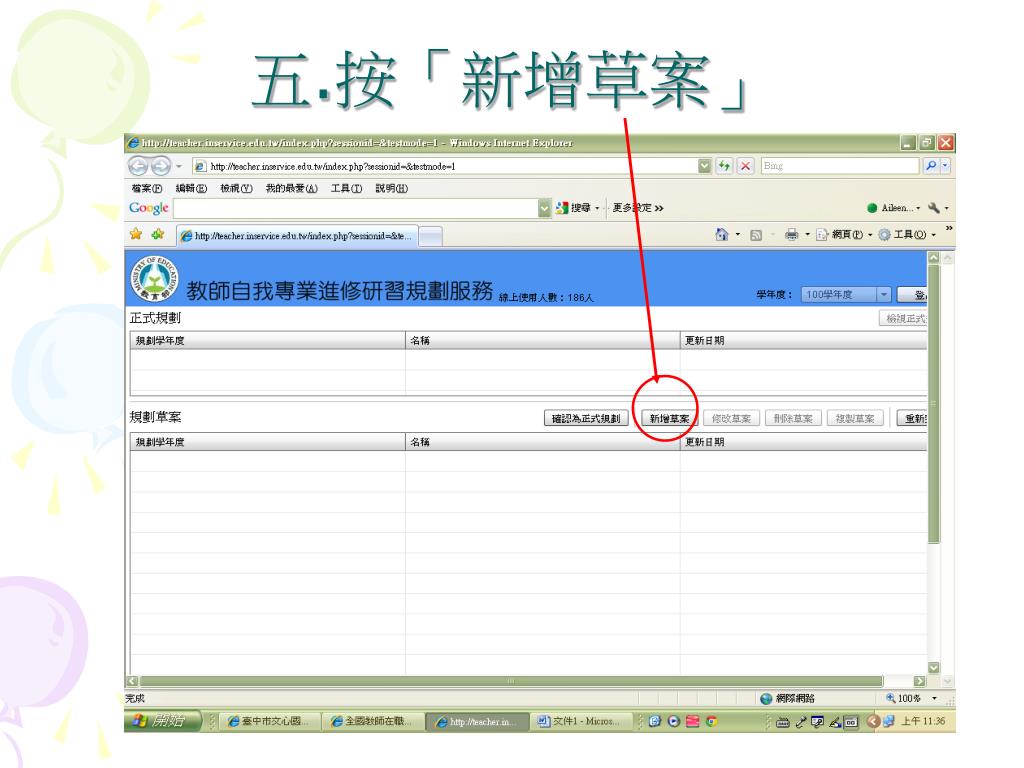Image resolution: width=1024 pixels, height=768 pixels.
Task: Open the 網頁(P) page menu dropdown
Action: (870, 235)
